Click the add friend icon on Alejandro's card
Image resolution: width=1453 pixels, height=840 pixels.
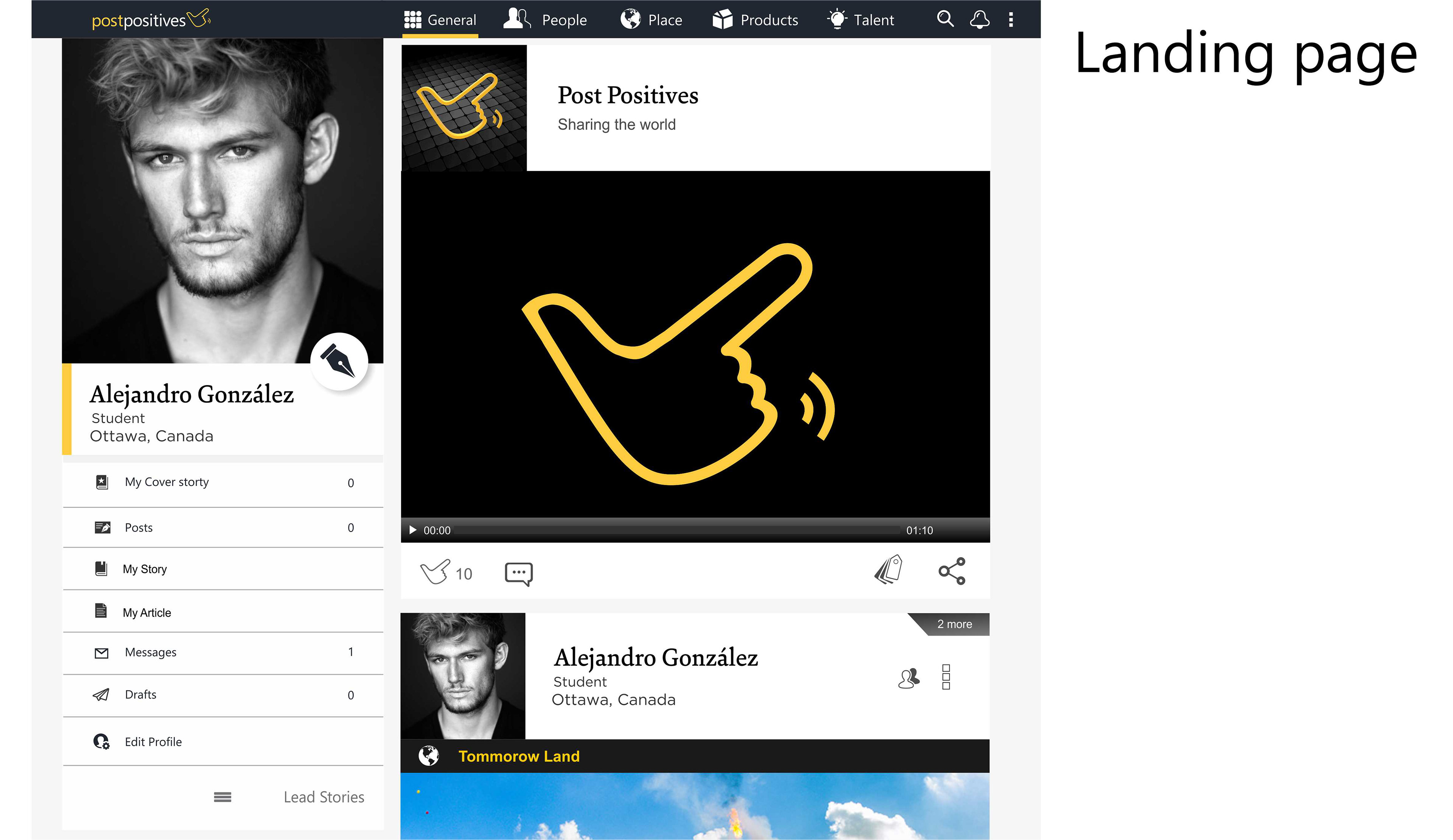point(909,678)
